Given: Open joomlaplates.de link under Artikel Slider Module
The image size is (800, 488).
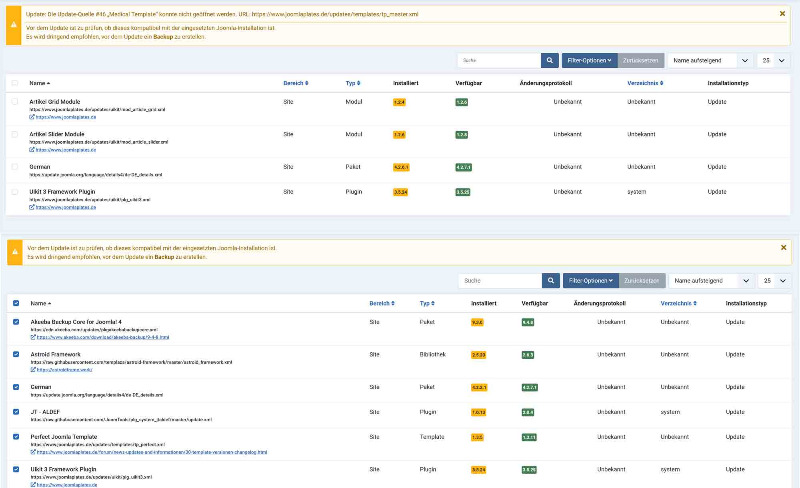Looking at the screenshot, I should pos(66,150).
